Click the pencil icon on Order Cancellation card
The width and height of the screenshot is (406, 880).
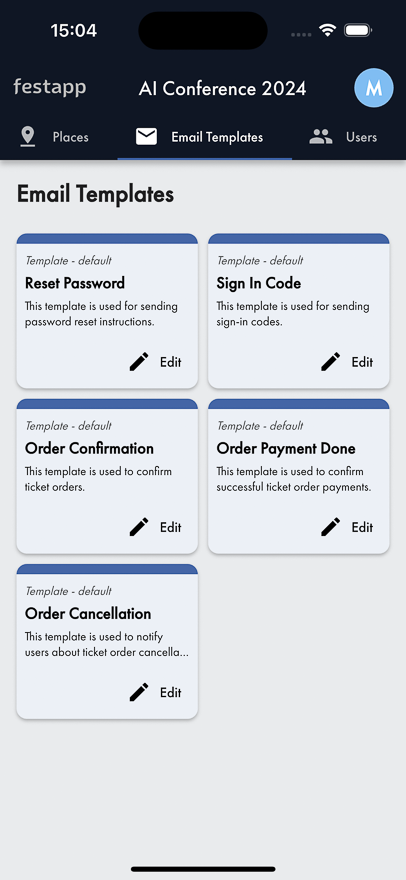[139, 692]
